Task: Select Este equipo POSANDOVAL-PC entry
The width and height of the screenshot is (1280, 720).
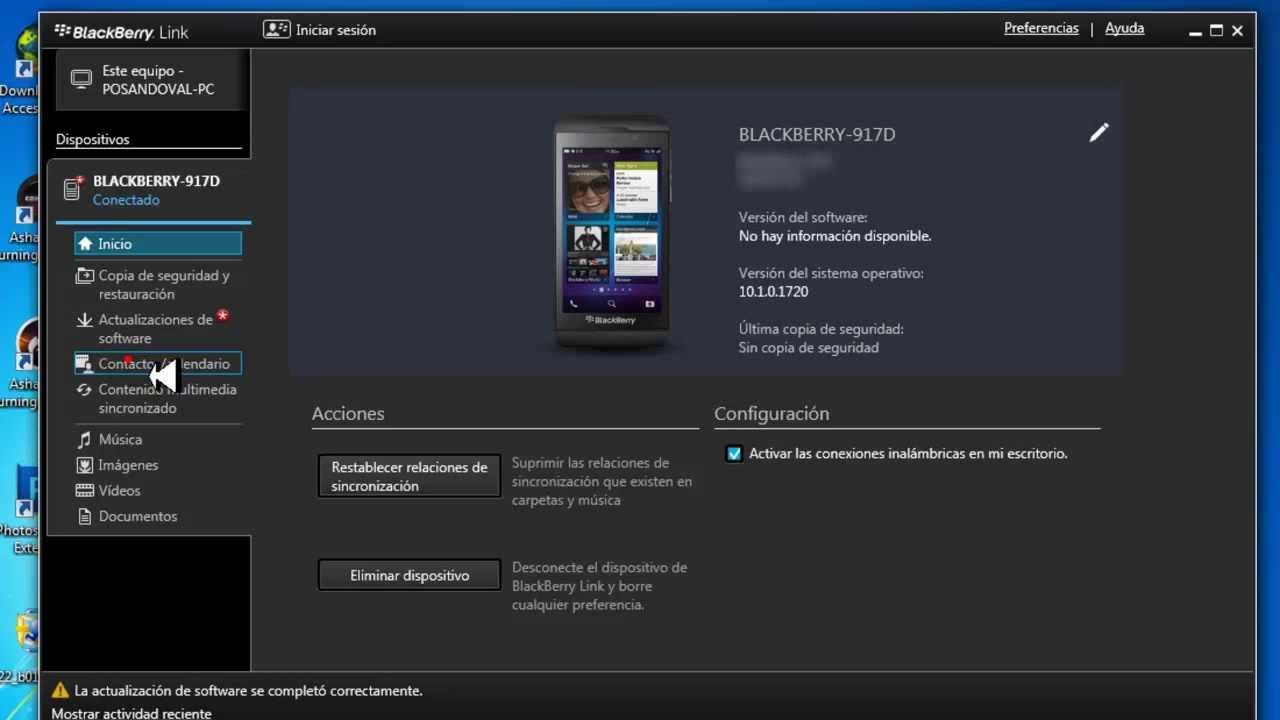Action: coord(150,80)
